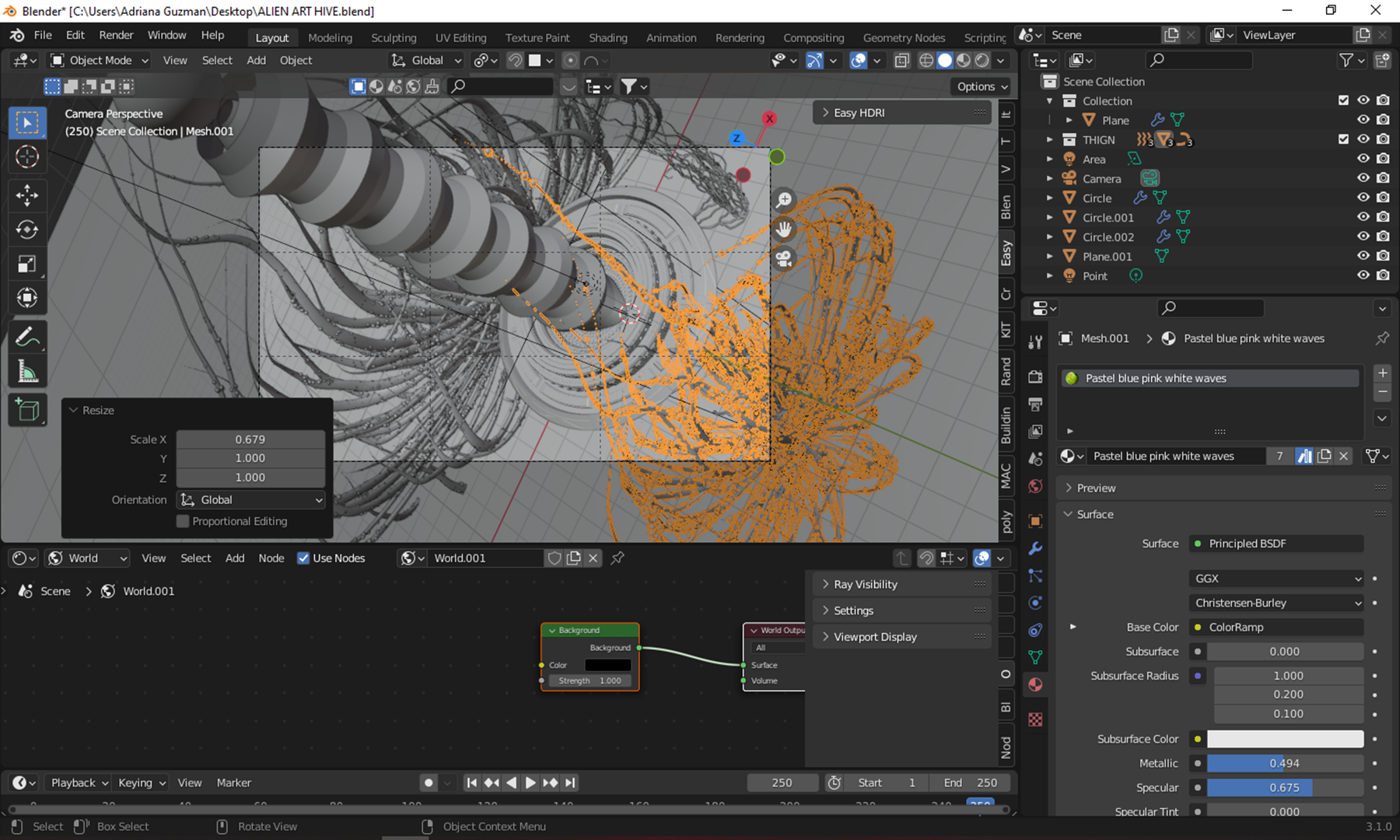
Task: Adjust the Specular slider
Action: [x=1285, y=788]
